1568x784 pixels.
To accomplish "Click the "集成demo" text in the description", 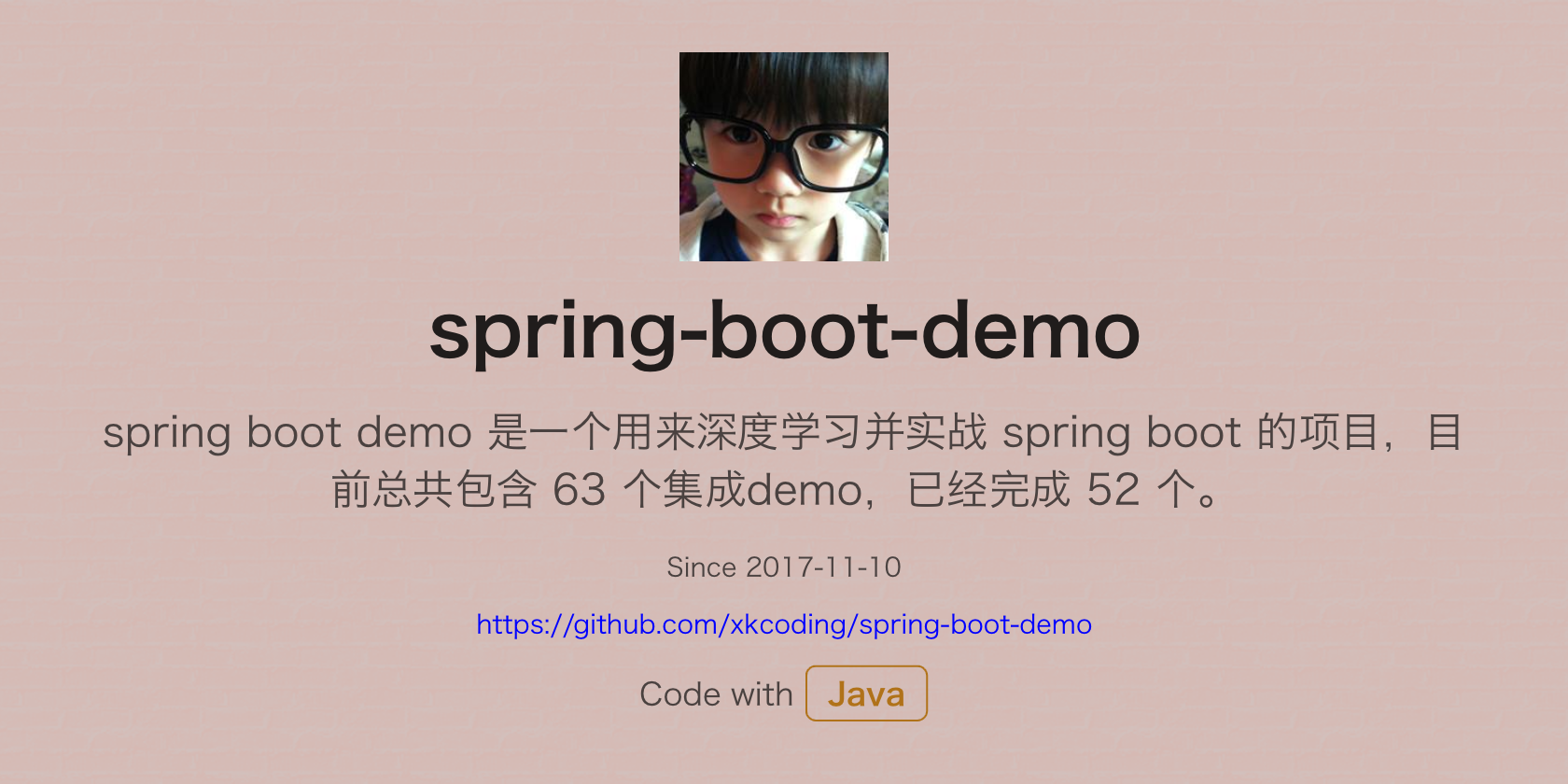I will (x=763, y=489).
